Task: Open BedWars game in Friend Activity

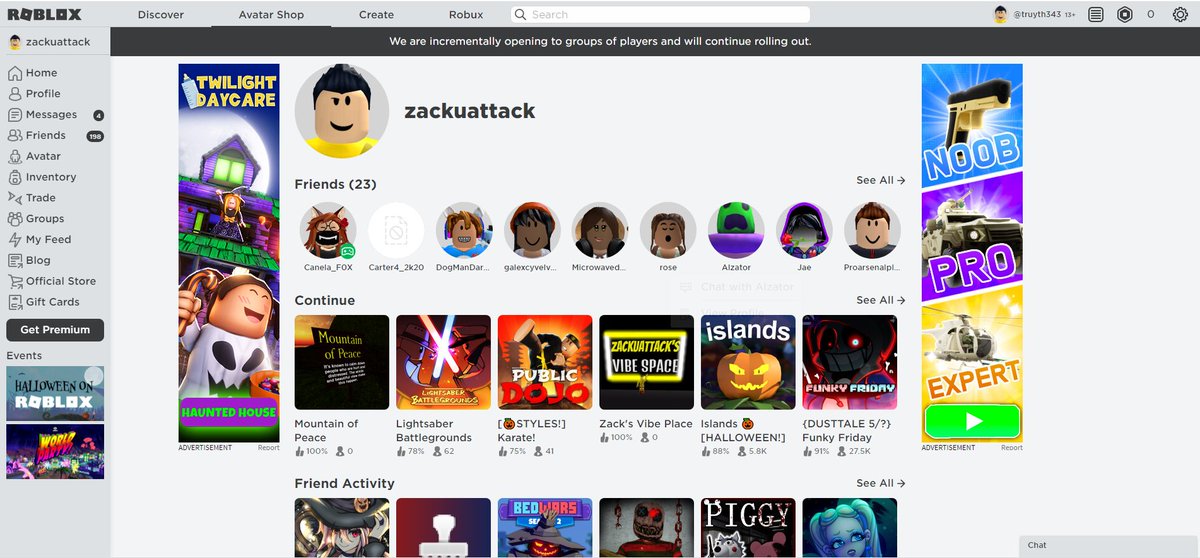Action: point(545,528)
